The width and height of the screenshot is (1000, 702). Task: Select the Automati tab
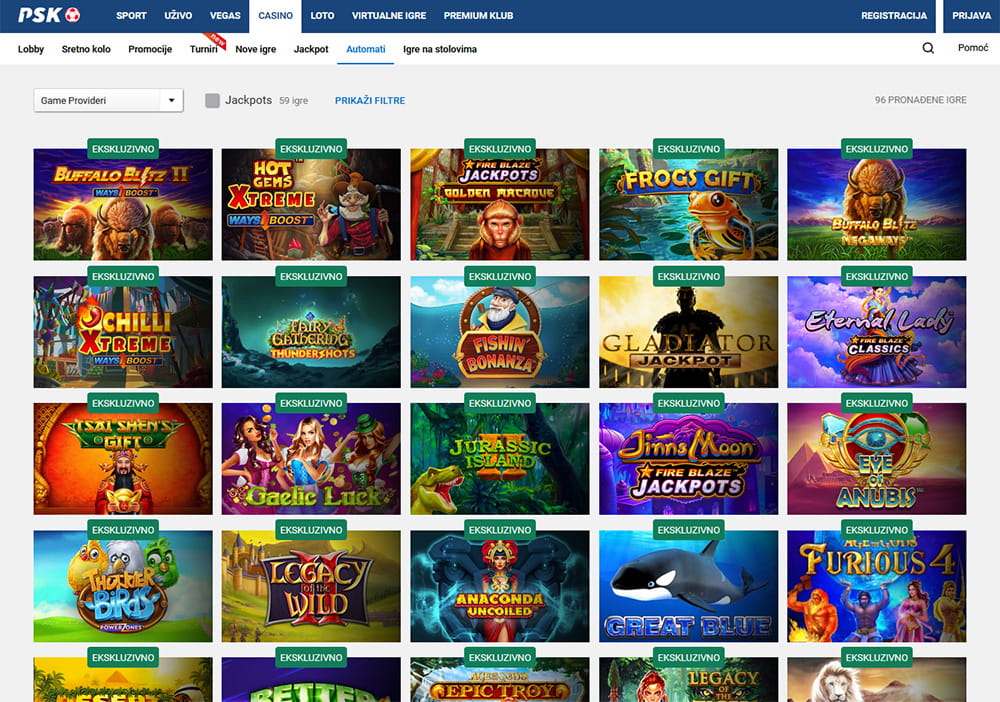365,49
